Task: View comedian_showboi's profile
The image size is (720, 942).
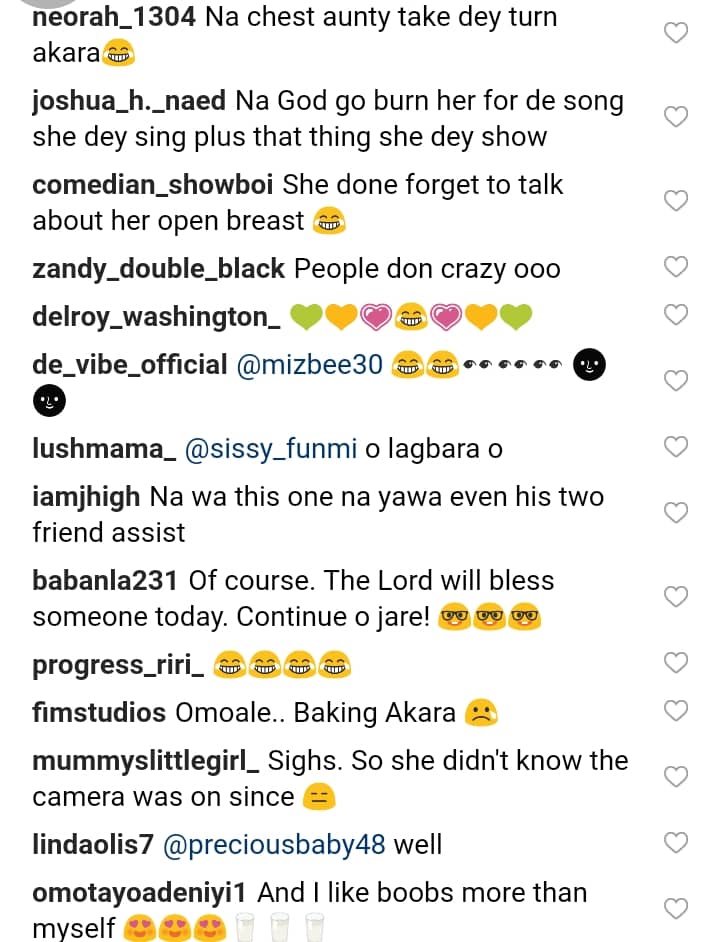Action: [x=153, y=185]
